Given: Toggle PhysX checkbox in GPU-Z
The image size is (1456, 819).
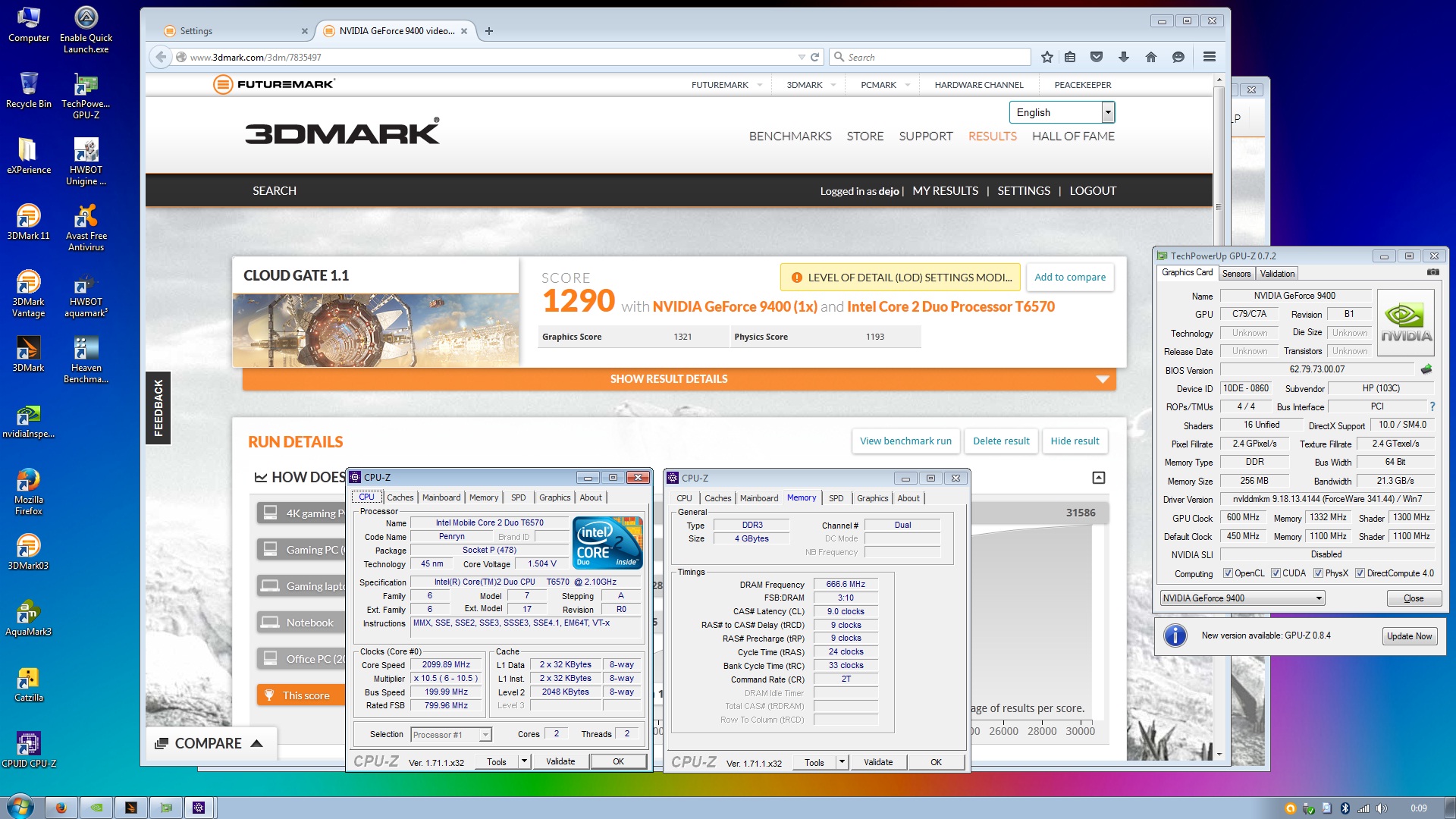Looking at the screenshot, I should pos(1318,573).
